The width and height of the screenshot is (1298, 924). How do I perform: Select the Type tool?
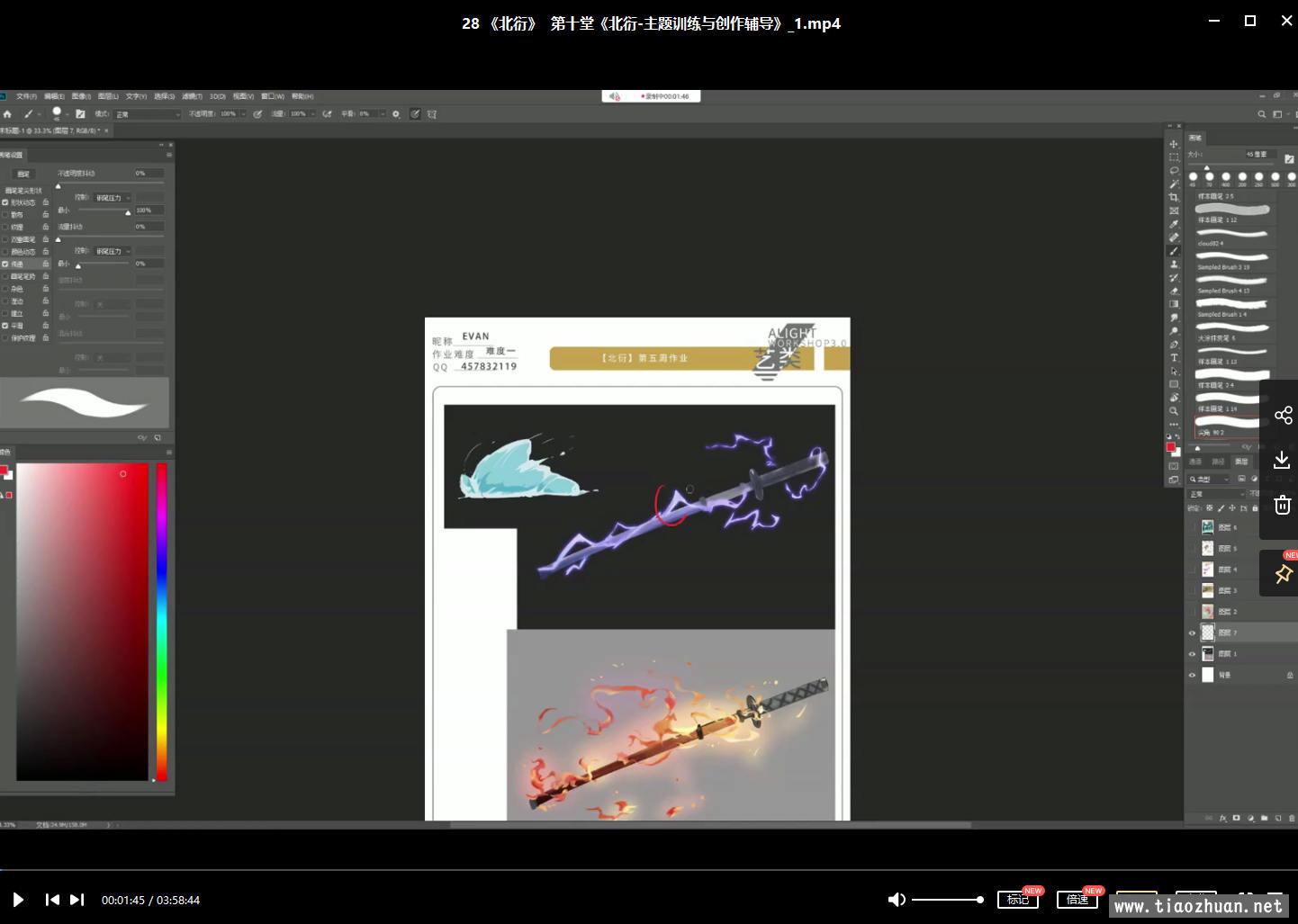click(1174, 357)
